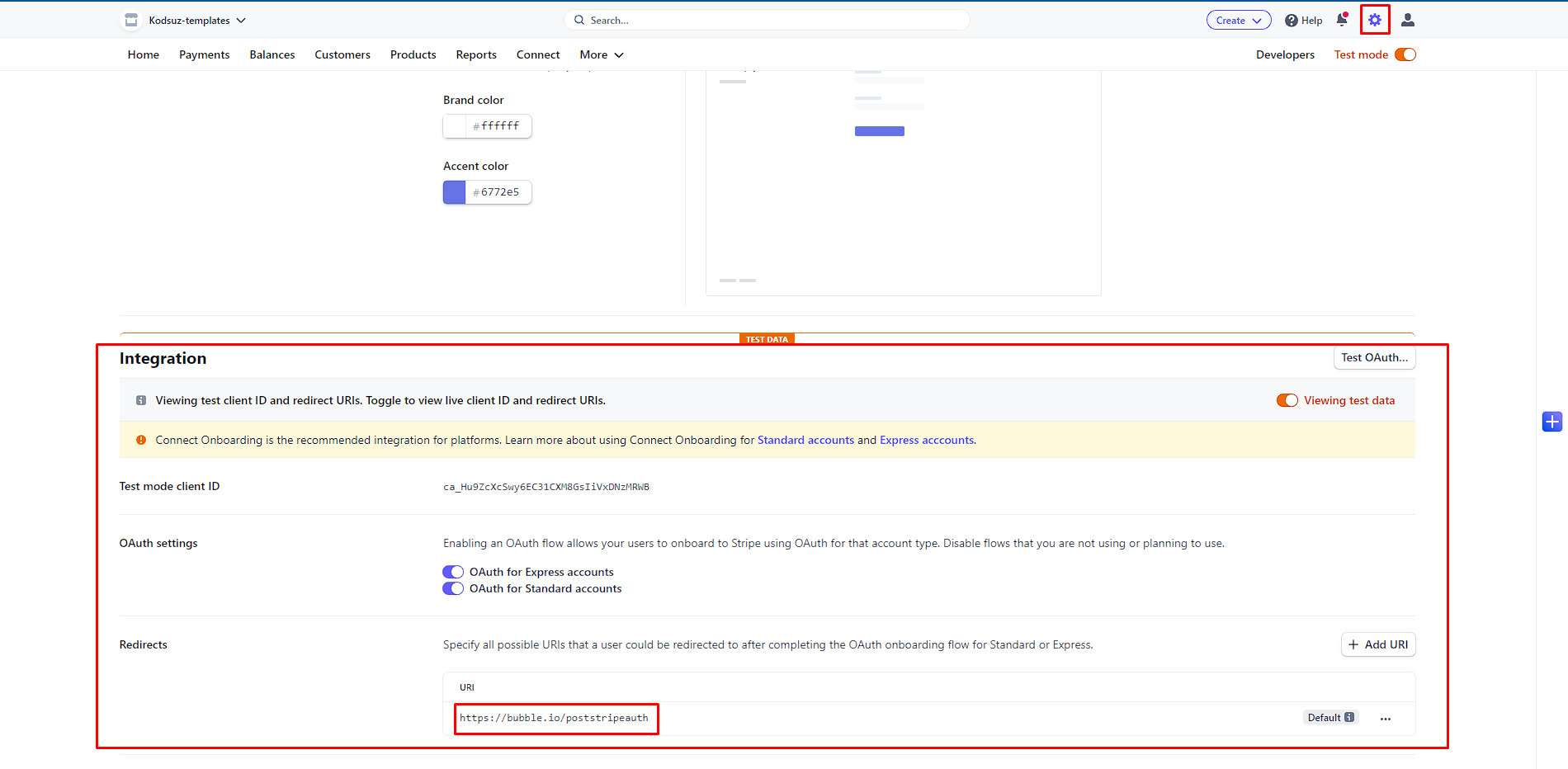This screenshot has width=1568, height=769.
Task: Open notifications bell icon
Action: pyautogui.click(x=1342, y=20)
